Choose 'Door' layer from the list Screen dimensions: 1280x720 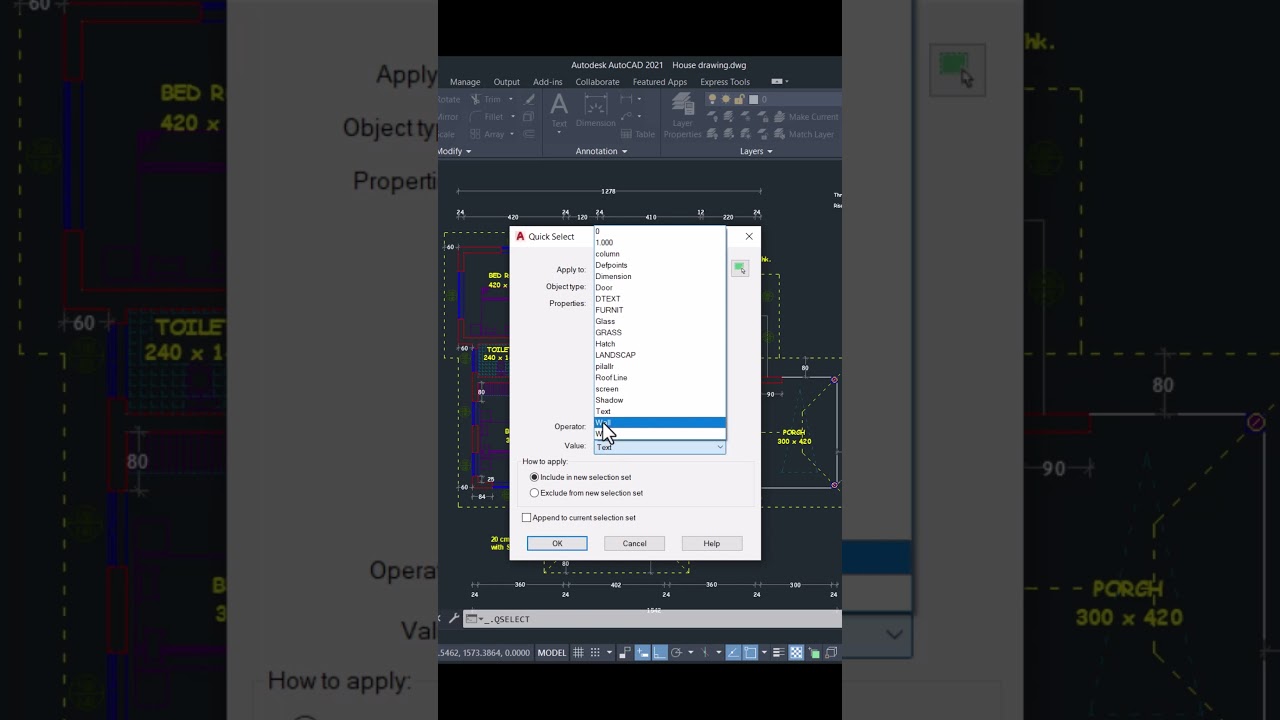click(x=659, y=288)
